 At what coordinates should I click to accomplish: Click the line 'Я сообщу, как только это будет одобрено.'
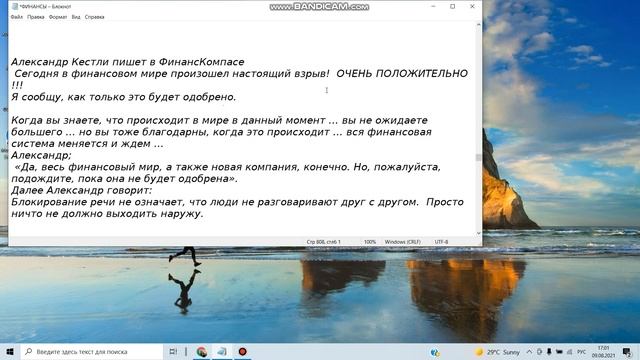point(124,97)
